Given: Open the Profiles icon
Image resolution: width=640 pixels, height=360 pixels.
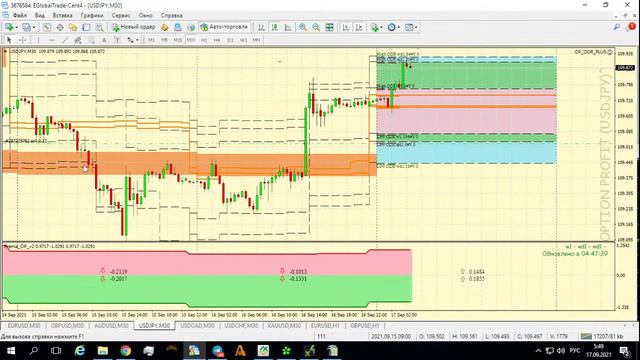Looking at the screenshot, I should 26,27.
